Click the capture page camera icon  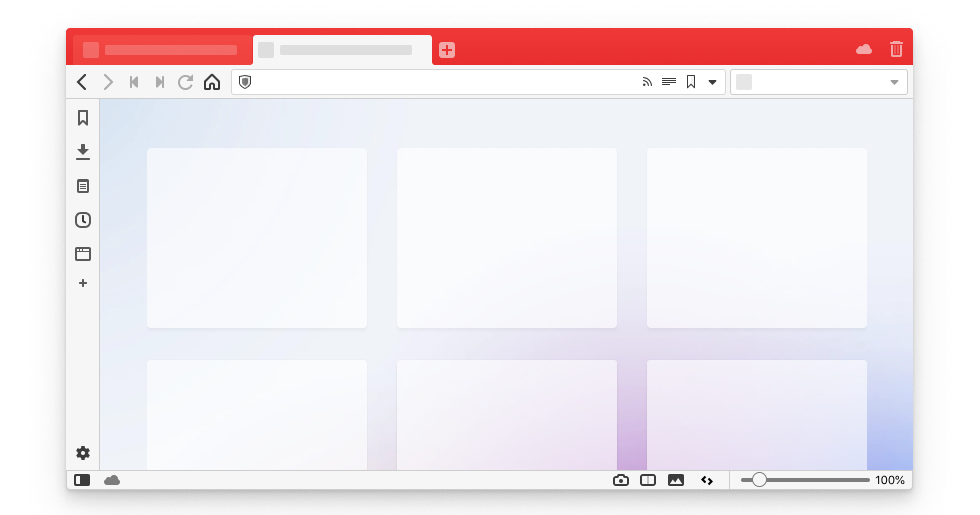click(621, 480)
